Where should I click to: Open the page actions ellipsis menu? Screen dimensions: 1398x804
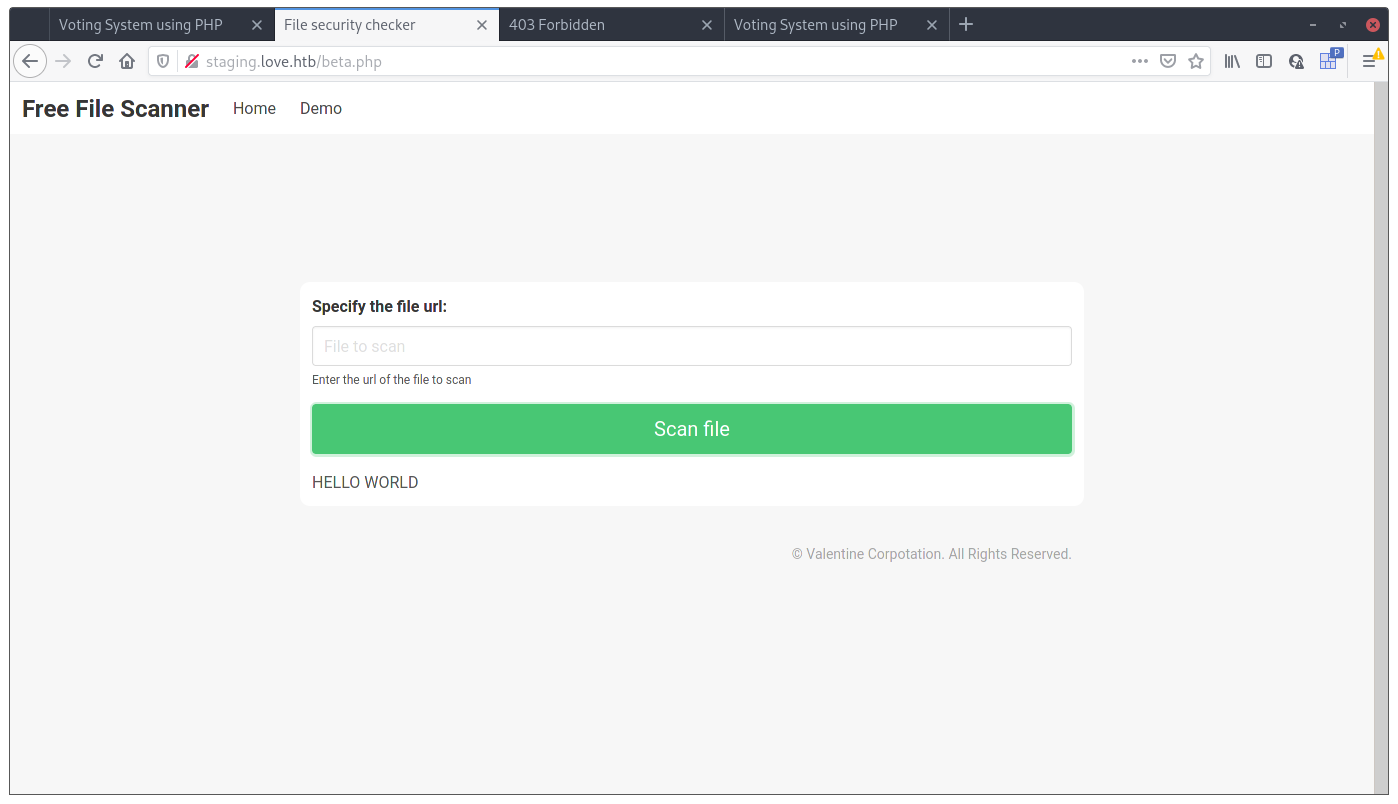pos(1140,61)
